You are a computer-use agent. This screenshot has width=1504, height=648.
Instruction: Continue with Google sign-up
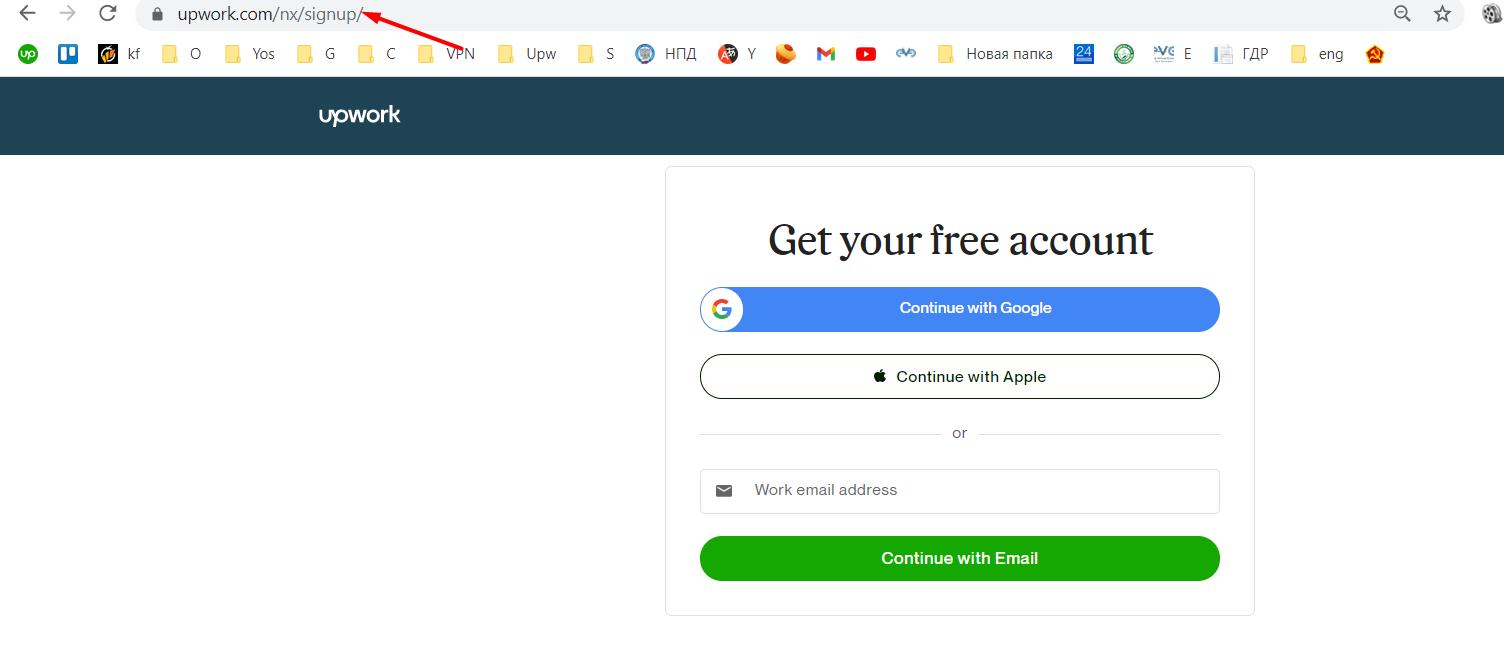(960, 309)
